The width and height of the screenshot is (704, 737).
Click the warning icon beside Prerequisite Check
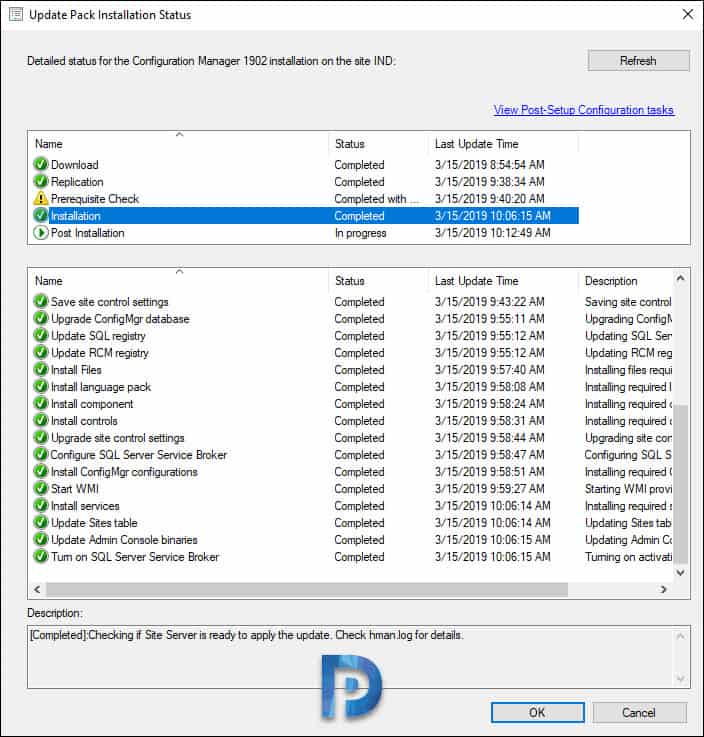point(41,198)
